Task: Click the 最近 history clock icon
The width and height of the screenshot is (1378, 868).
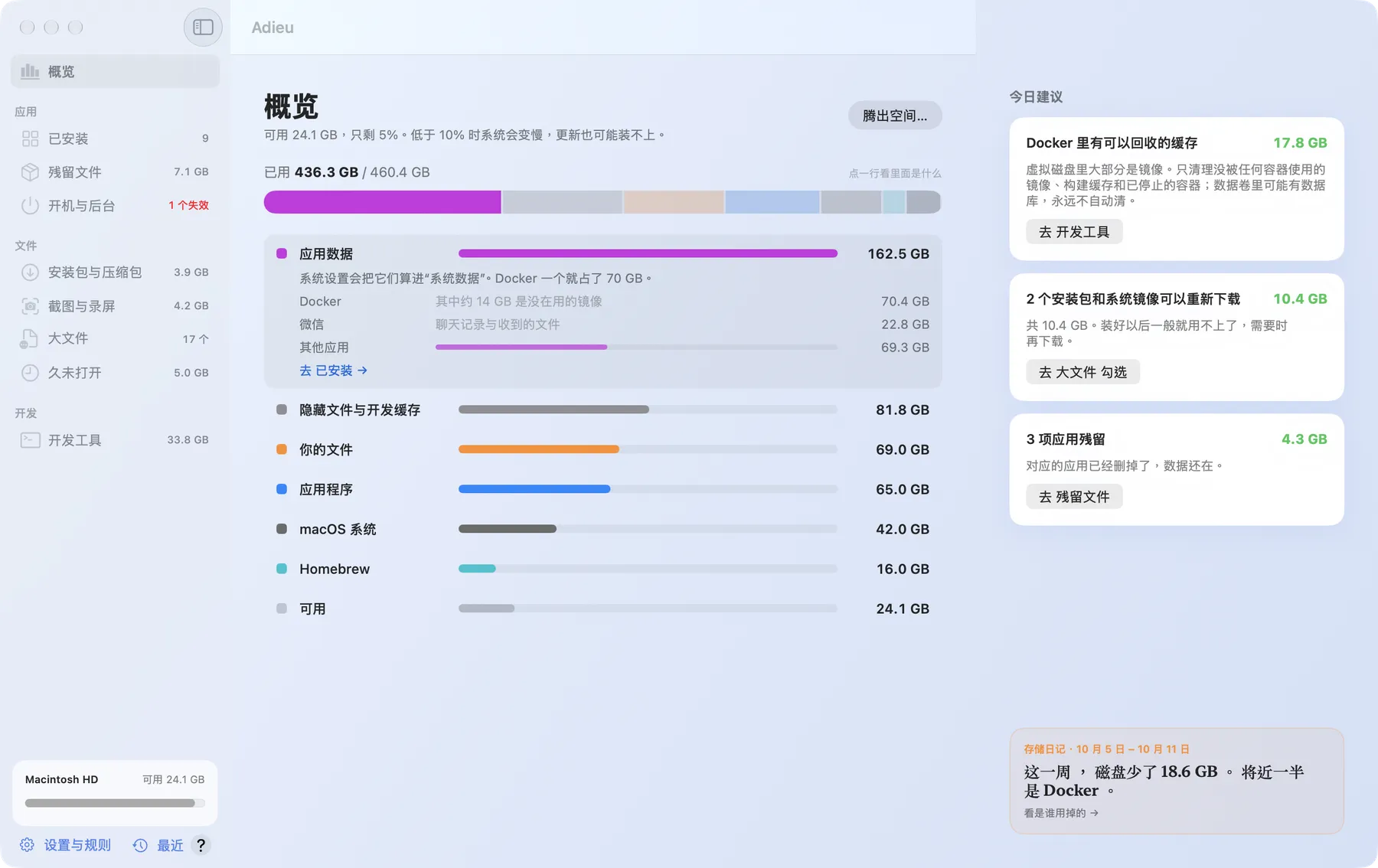Action: [140, 845]
